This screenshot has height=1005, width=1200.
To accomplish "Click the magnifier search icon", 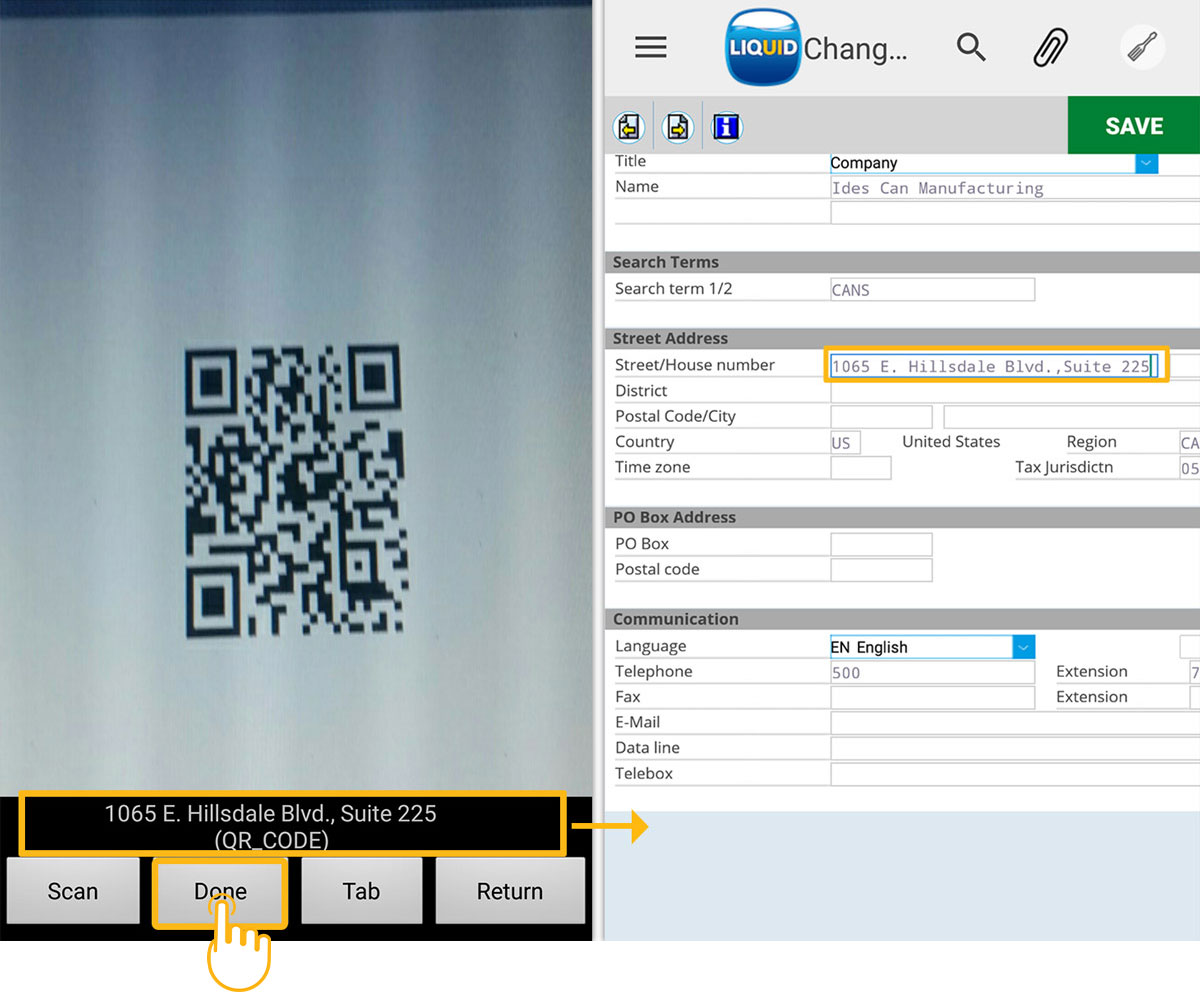I will 971,47.
